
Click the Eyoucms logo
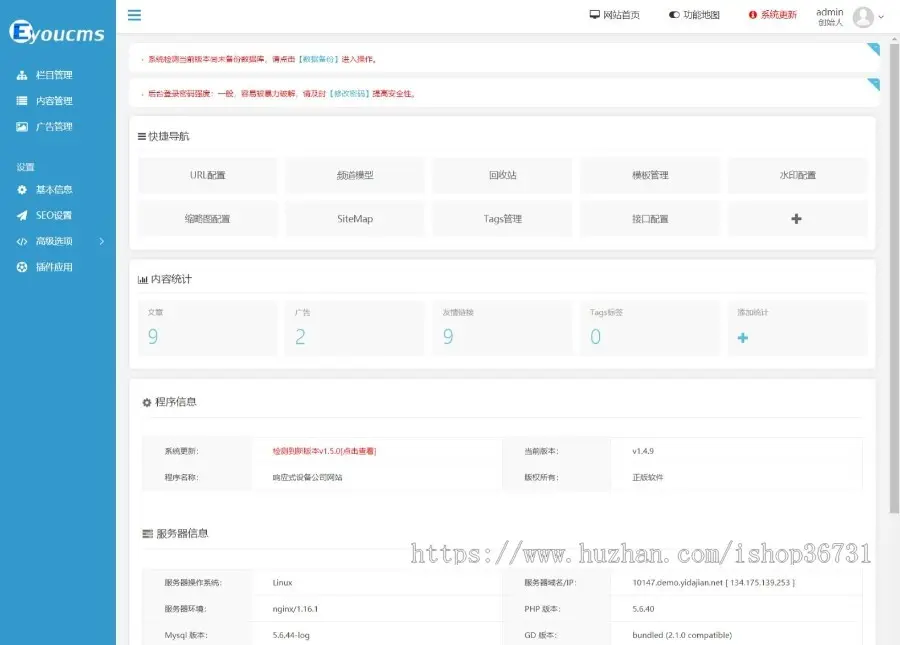point(57,34)
